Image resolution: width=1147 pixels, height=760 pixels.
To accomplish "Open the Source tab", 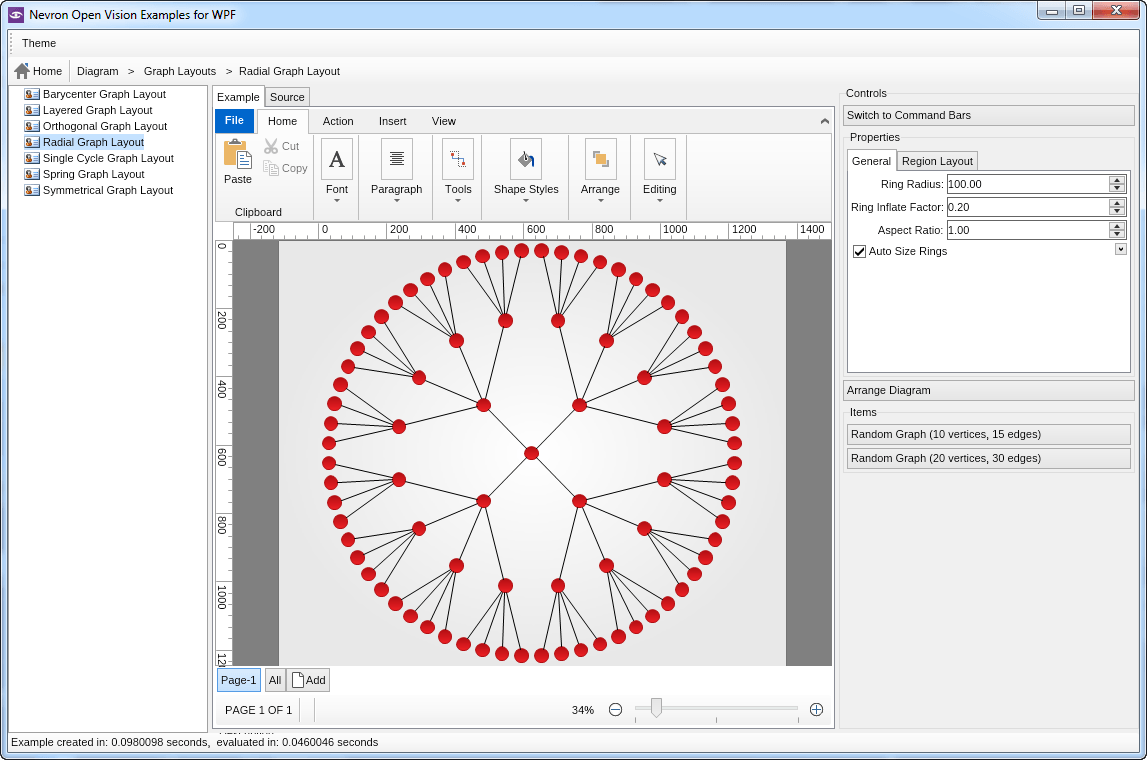I will (x=287, y=97).
